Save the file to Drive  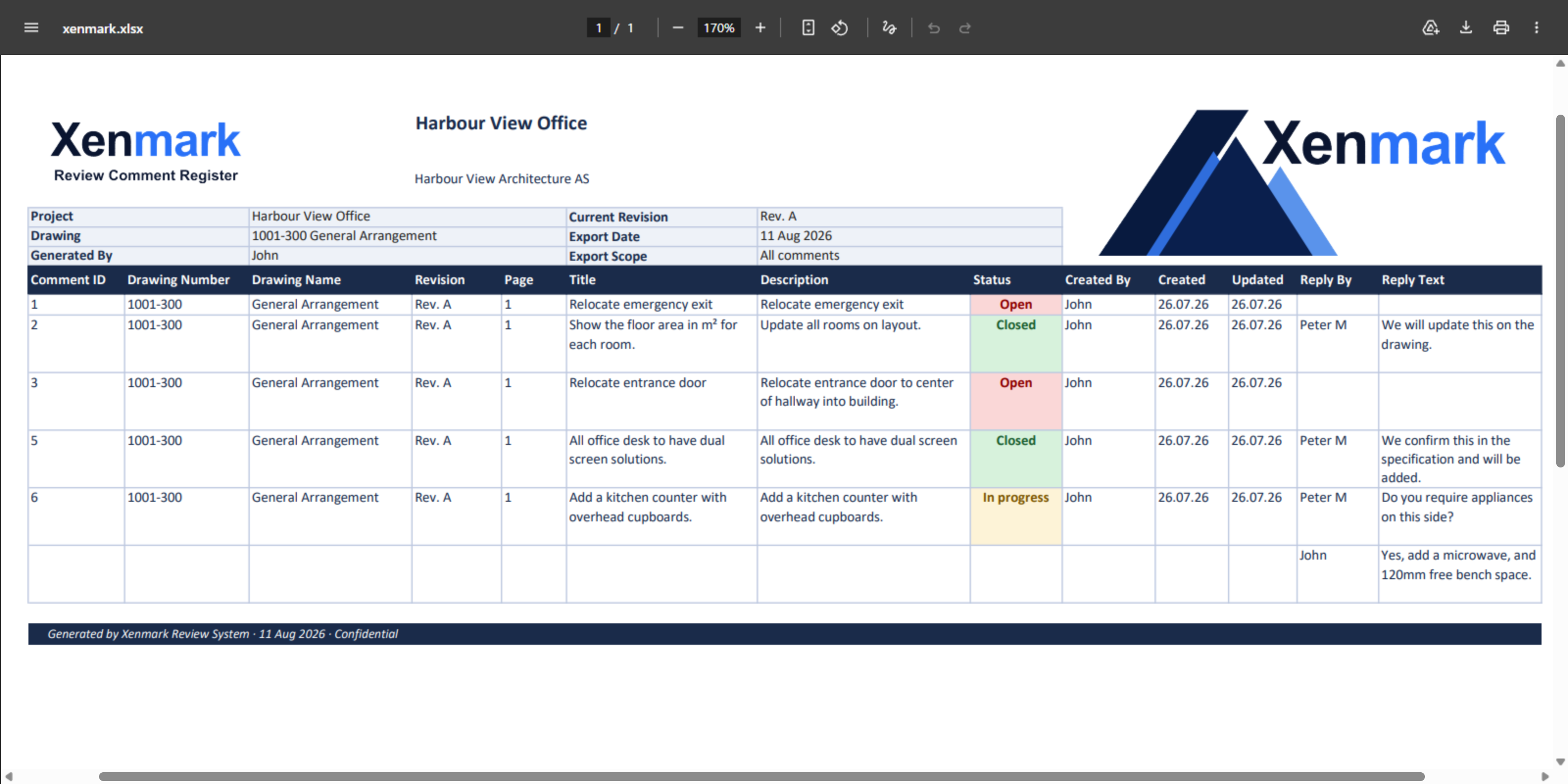point(1430,28)
